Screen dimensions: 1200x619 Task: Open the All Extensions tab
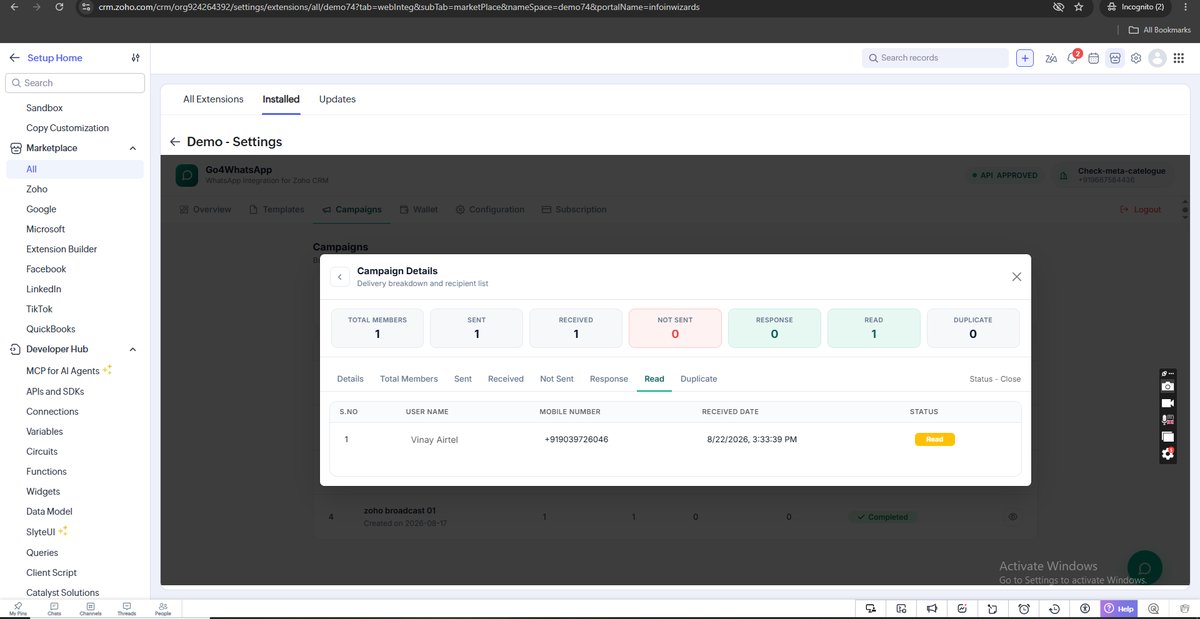(x=213, y=99)
